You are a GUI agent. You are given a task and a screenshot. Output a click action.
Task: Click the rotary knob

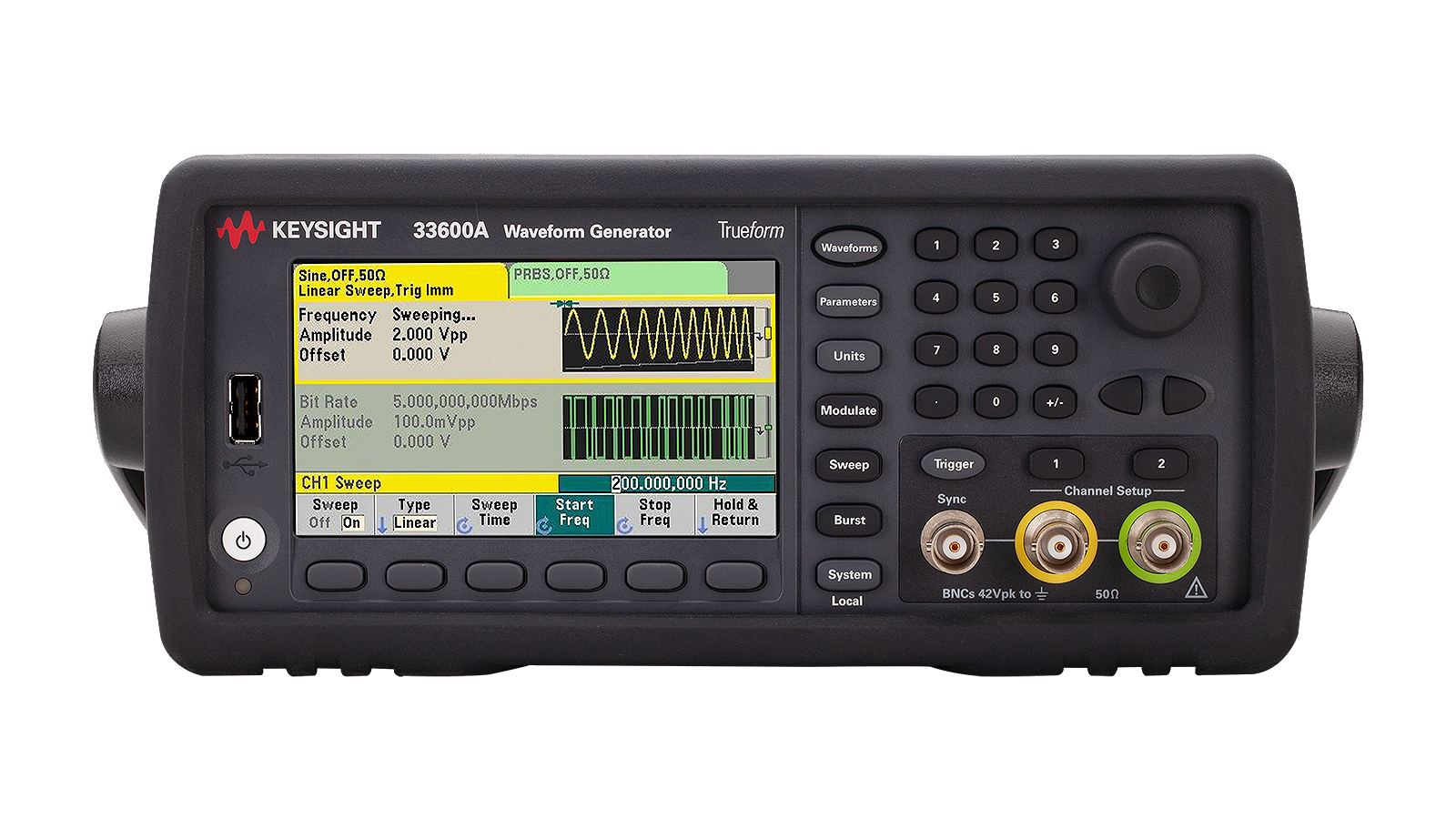tap(1157, 287)
